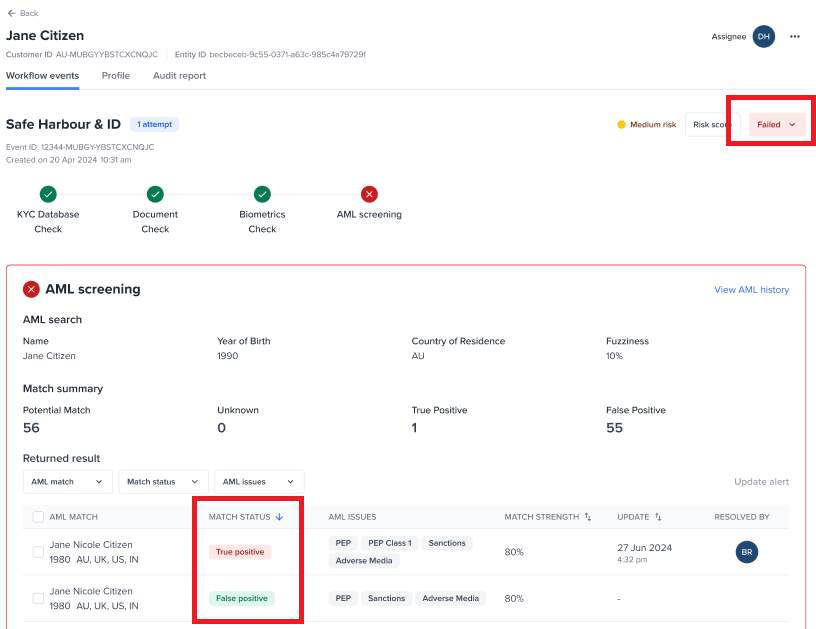Click the Biometrics Check green checkmark icon
Image resolution: width=816 pixels, height=629 pixels.
coord(262,194)
